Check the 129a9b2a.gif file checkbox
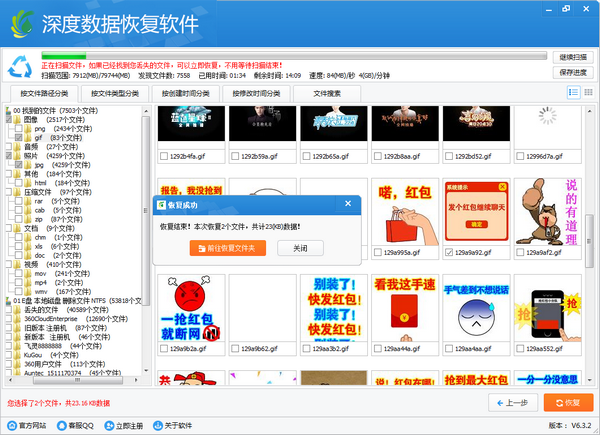 [x=164, y=349]
